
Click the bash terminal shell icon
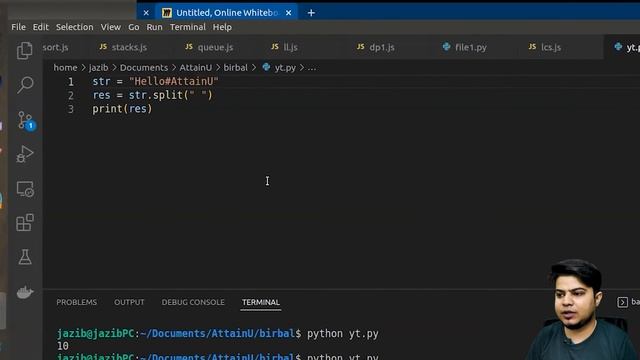pyautogui.click(x=622, y=302)
